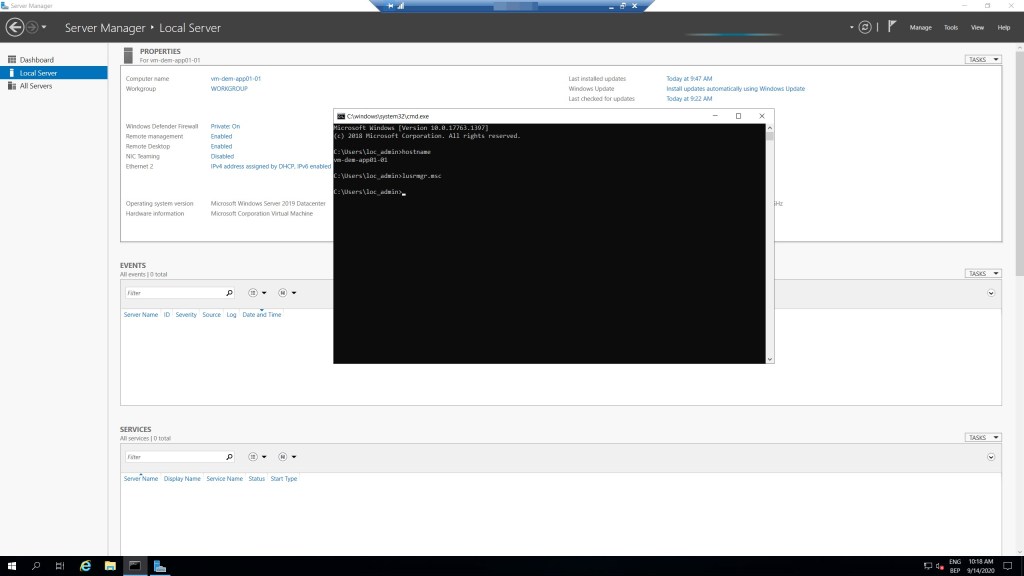1024x576 pixels.
Task: Click the Windows Start button
Action: [11, 566]
